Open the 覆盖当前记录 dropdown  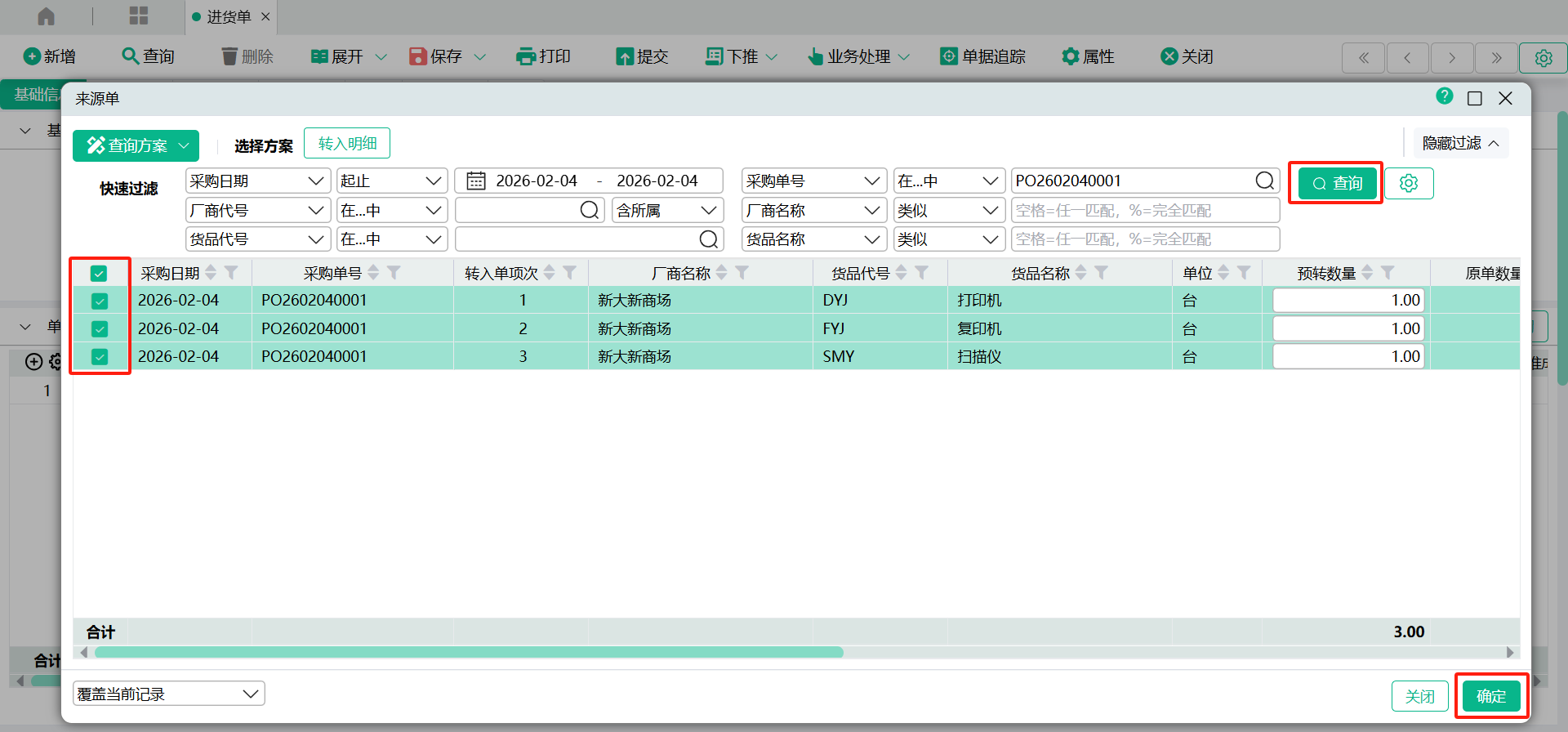[169, 694]
